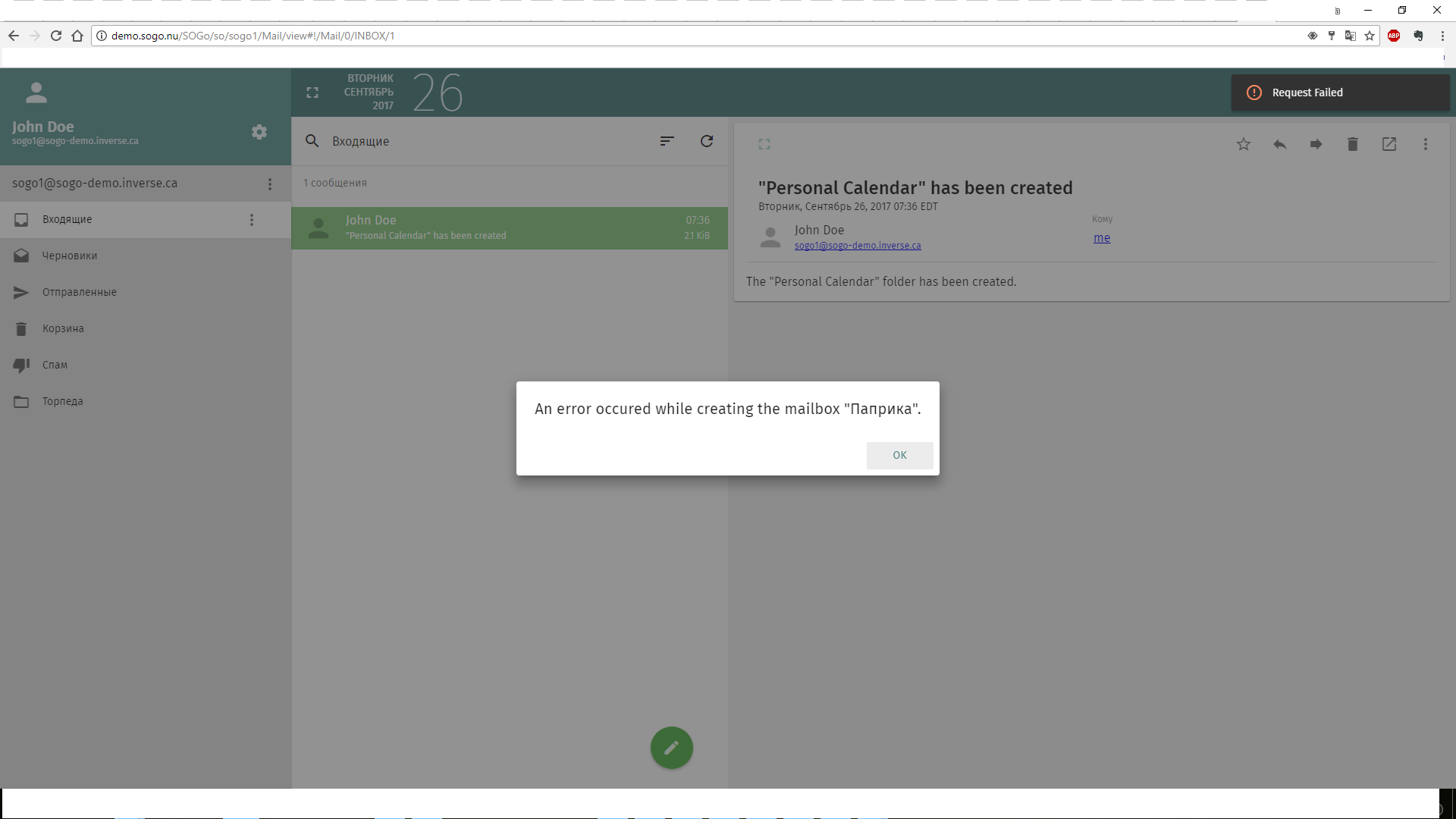Click the search magnifier icon in the mailbox toolbar
1456x819 pixels.
click(312, 141)
